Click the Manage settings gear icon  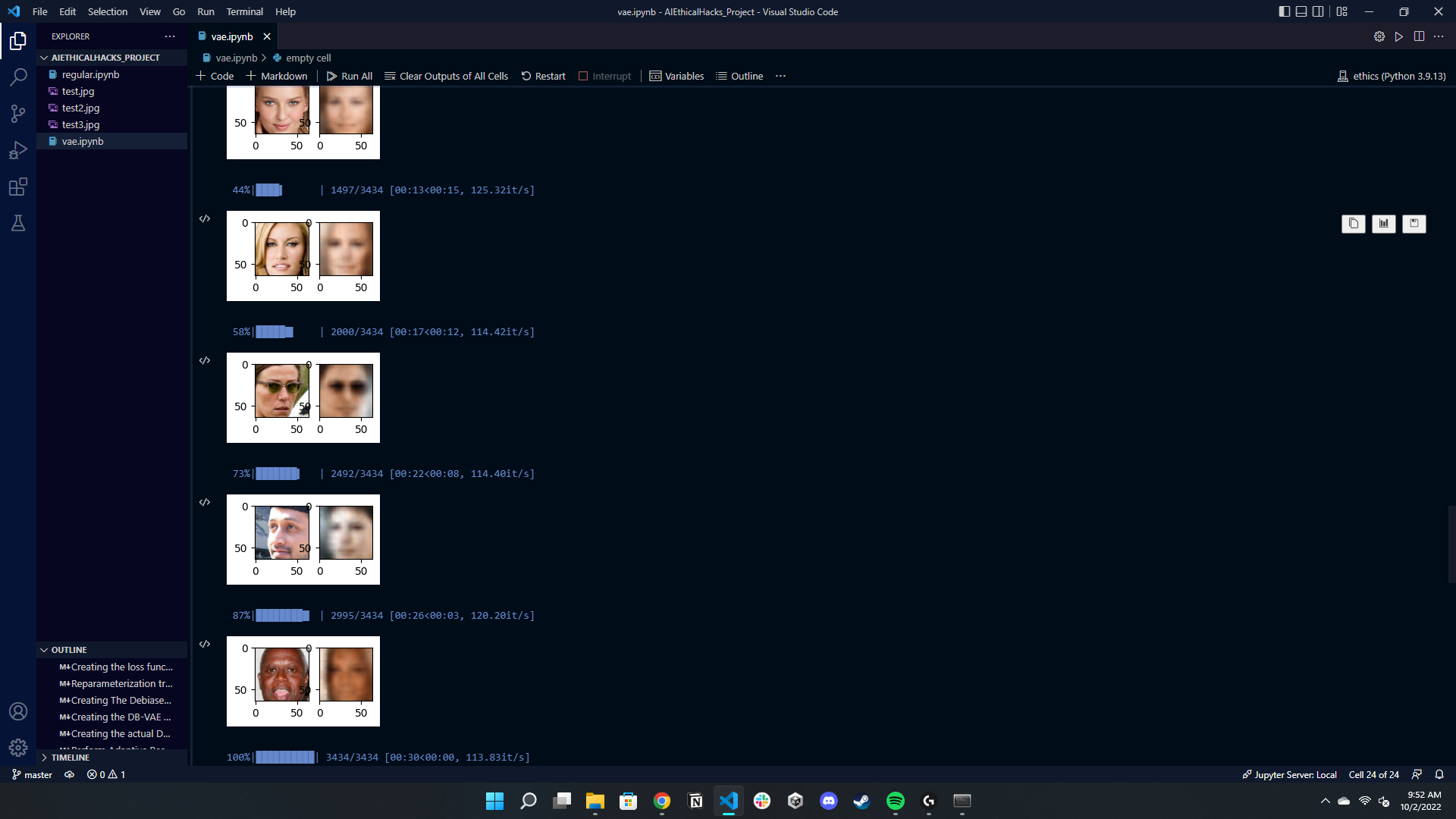(x=18, y=748)
